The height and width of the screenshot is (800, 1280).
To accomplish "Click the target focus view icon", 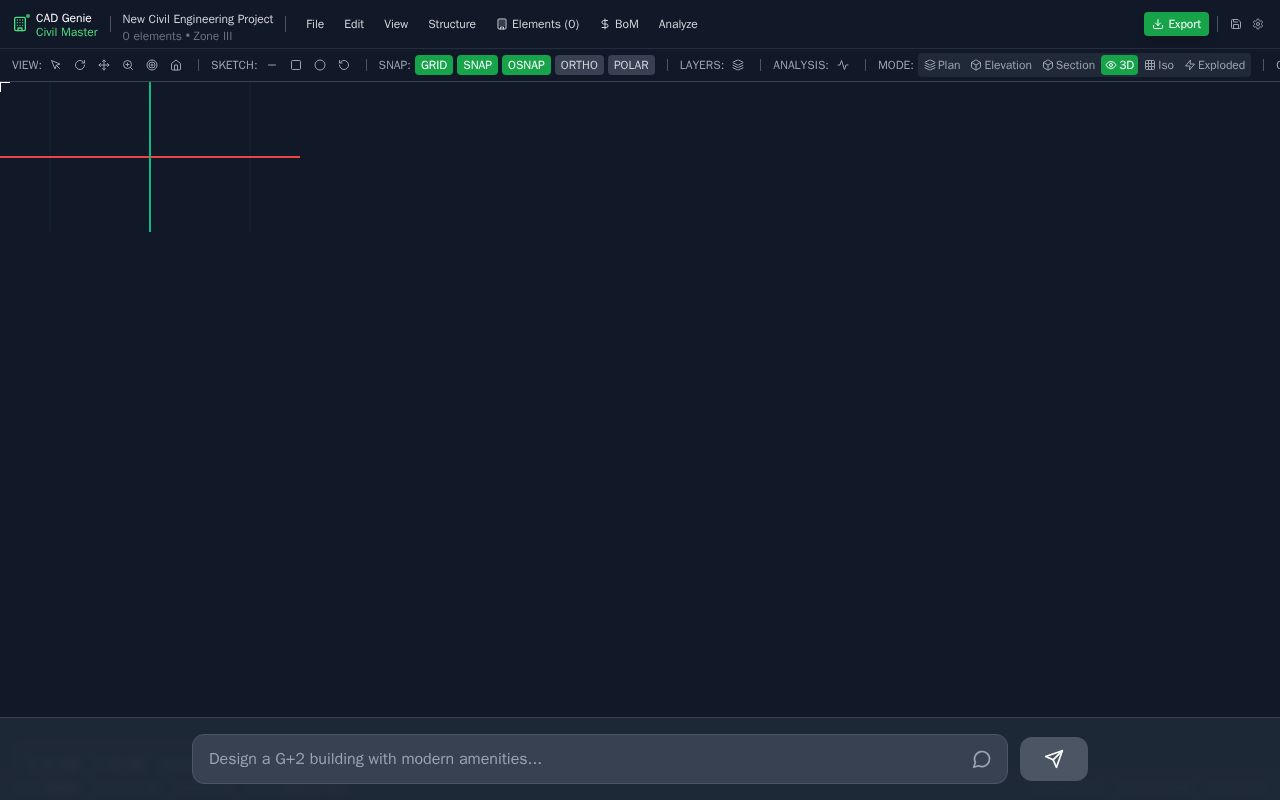I will (152, 65).
